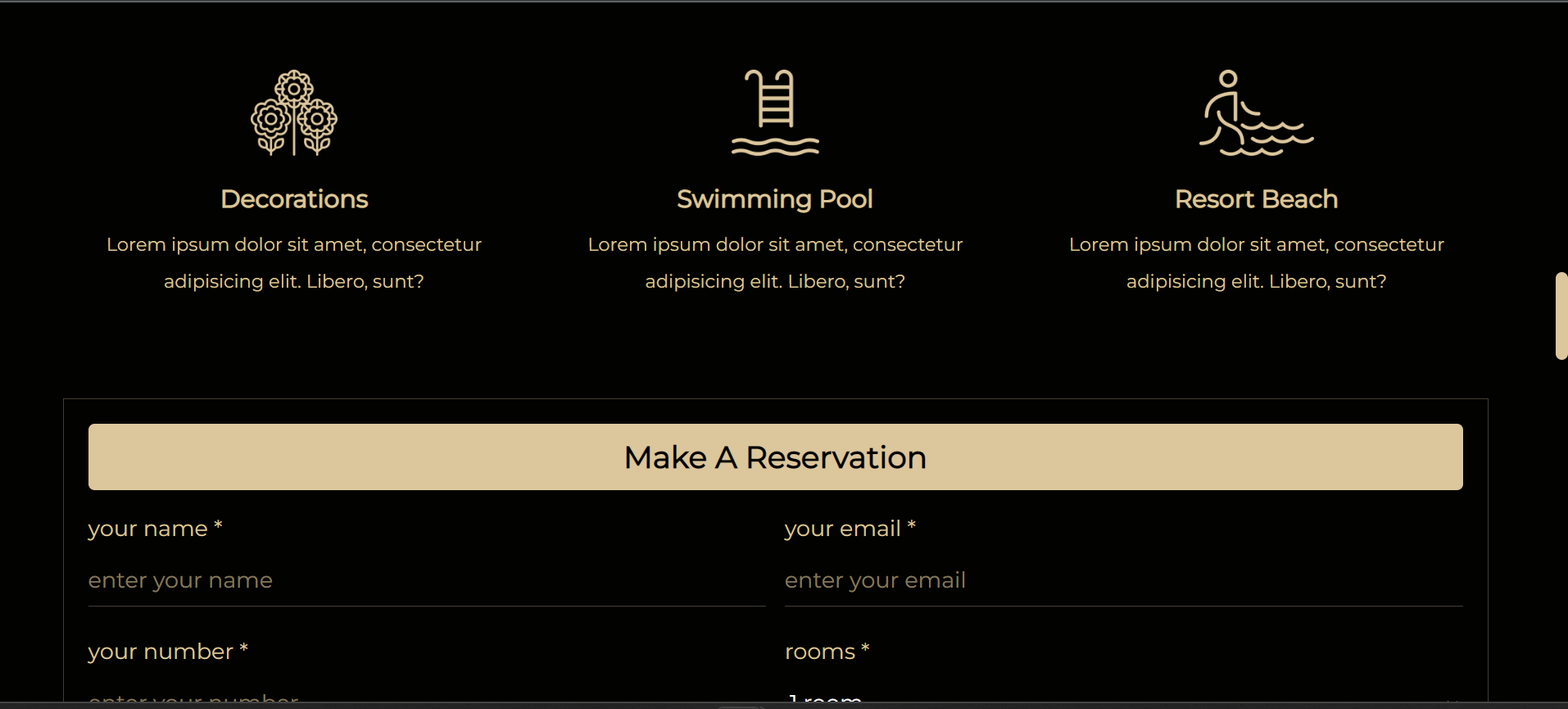Click the Resort Beach description paragraph
This screenshot has width=1568, height=709.
(1256, 262)
